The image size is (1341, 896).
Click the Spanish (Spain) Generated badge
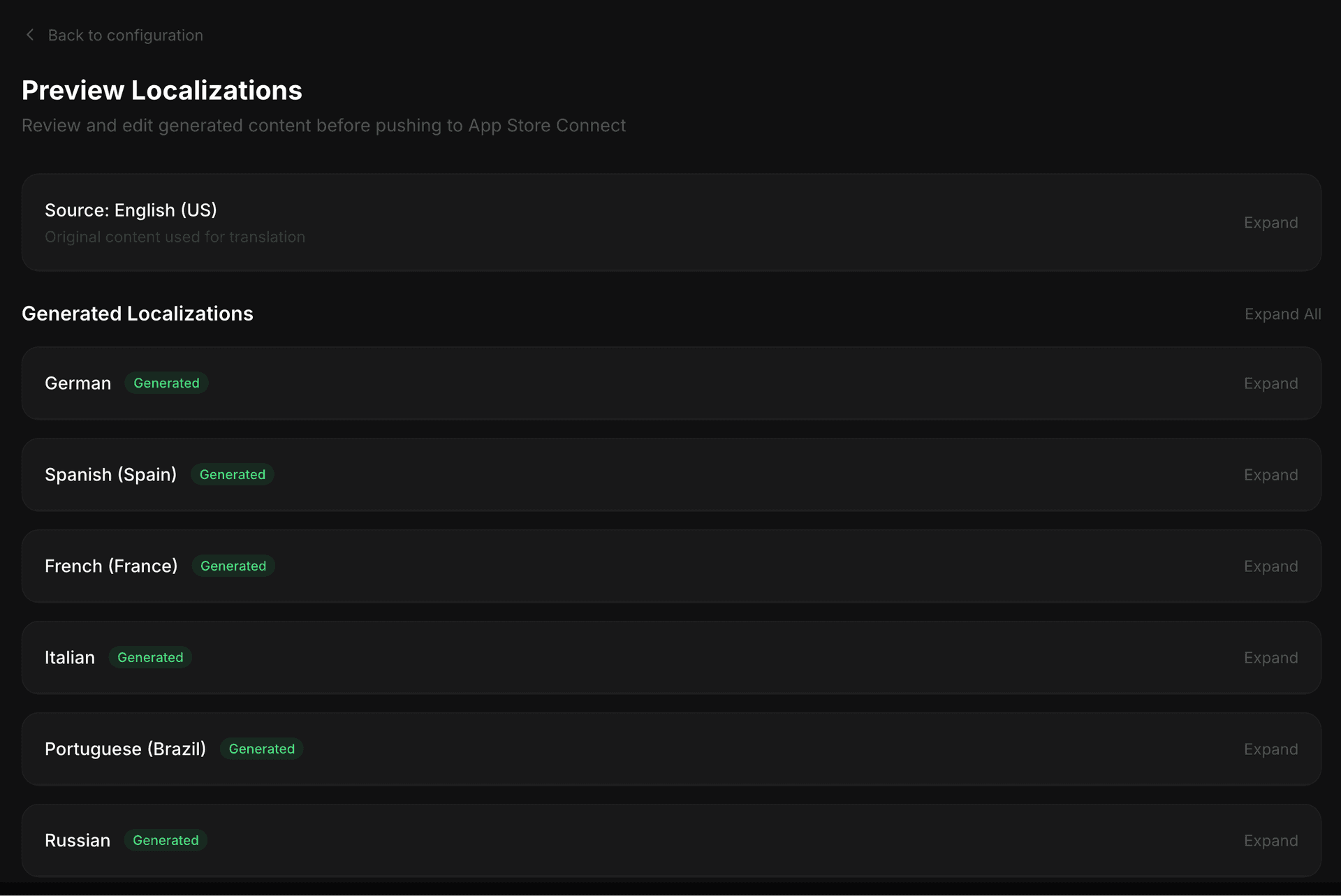click(233, 475)
